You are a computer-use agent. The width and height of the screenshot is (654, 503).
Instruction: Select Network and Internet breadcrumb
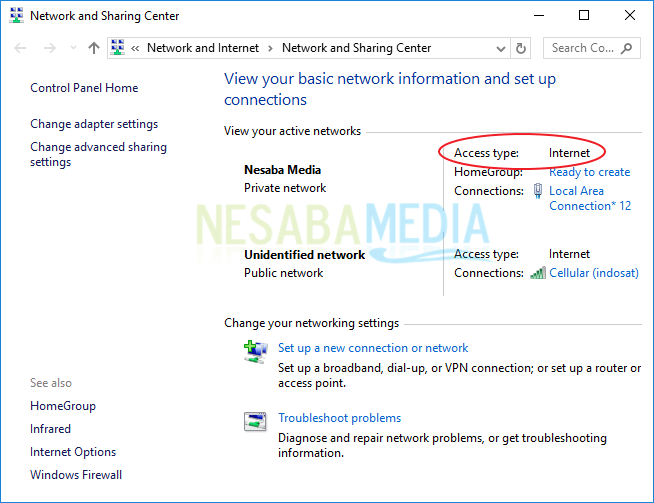202,48
